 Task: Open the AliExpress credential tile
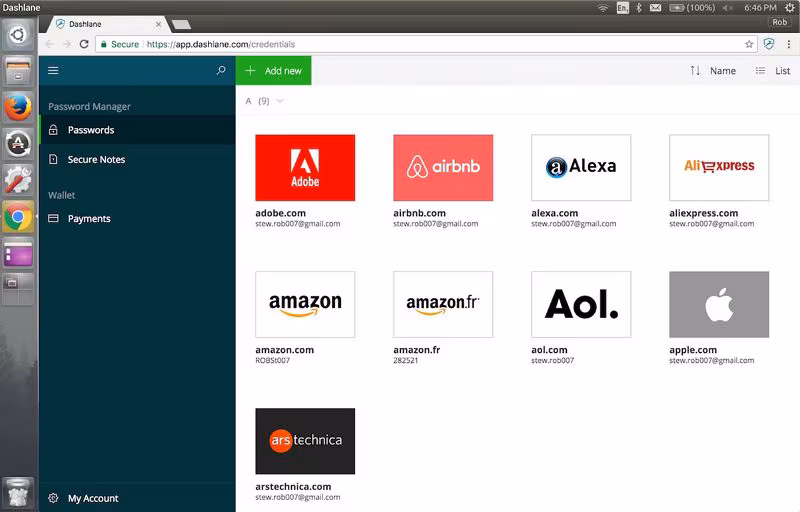point(719,168)
